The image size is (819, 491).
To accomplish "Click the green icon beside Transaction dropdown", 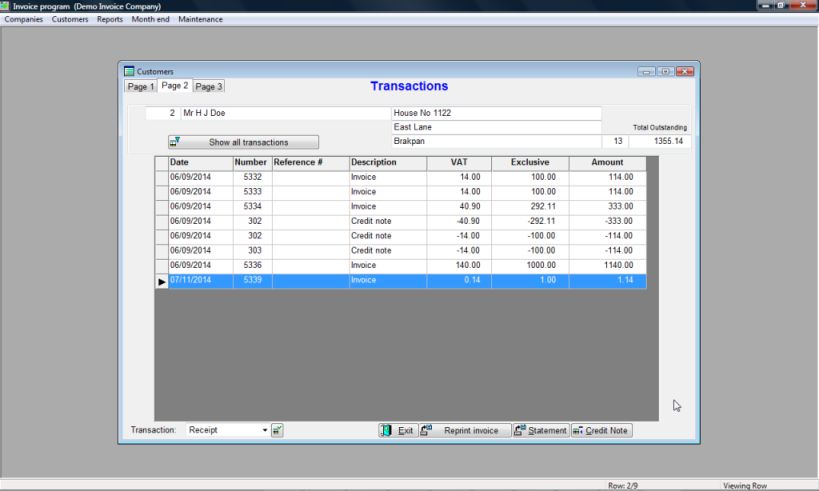I will [277, 430].
